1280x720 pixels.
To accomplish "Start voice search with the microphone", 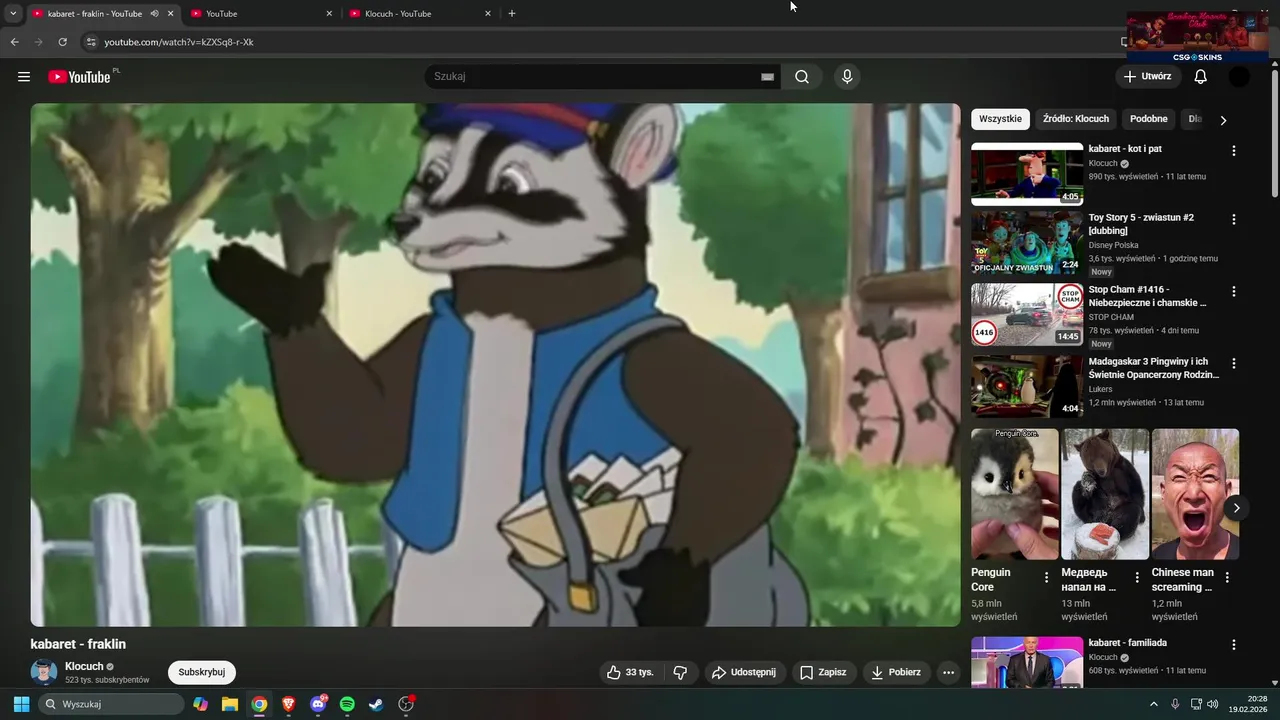I will tap(847, 77).
